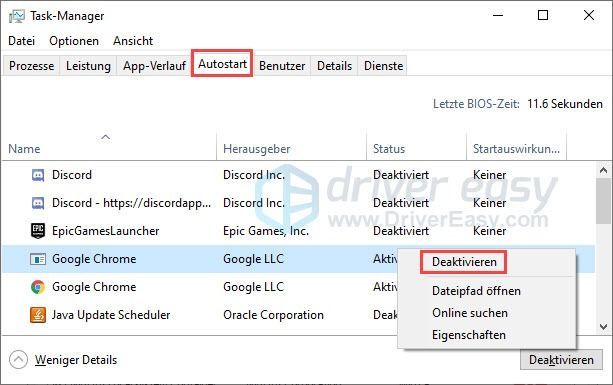
Task: Click the Java Update Scheduler icon
Action: coord(38,315)
